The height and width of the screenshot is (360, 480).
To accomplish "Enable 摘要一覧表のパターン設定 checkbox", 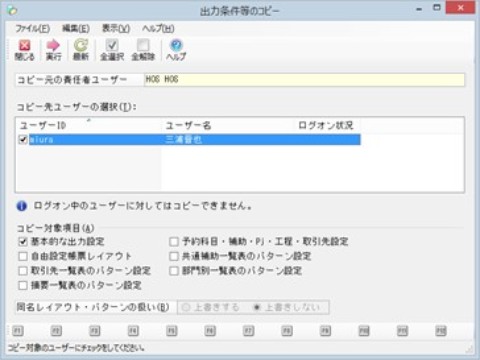I will point(23,285).
